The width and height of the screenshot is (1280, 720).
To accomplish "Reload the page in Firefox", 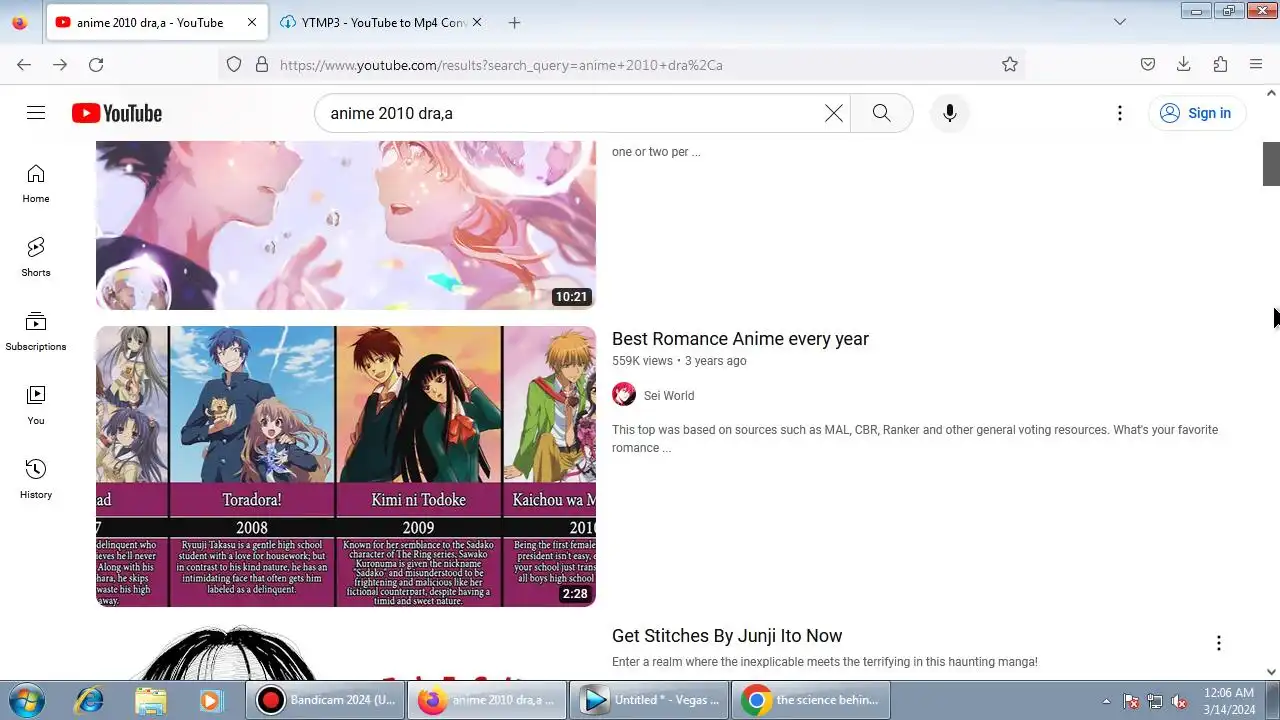I will pos(96,64).
